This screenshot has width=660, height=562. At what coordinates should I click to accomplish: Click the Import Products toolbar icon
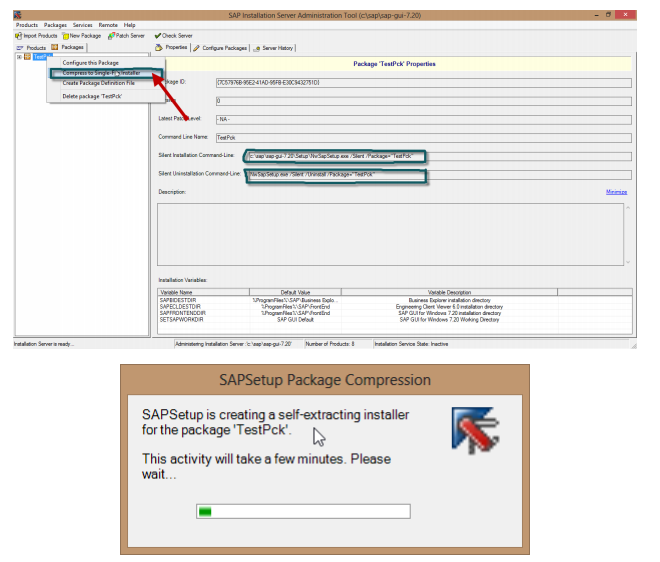point(19,36)
